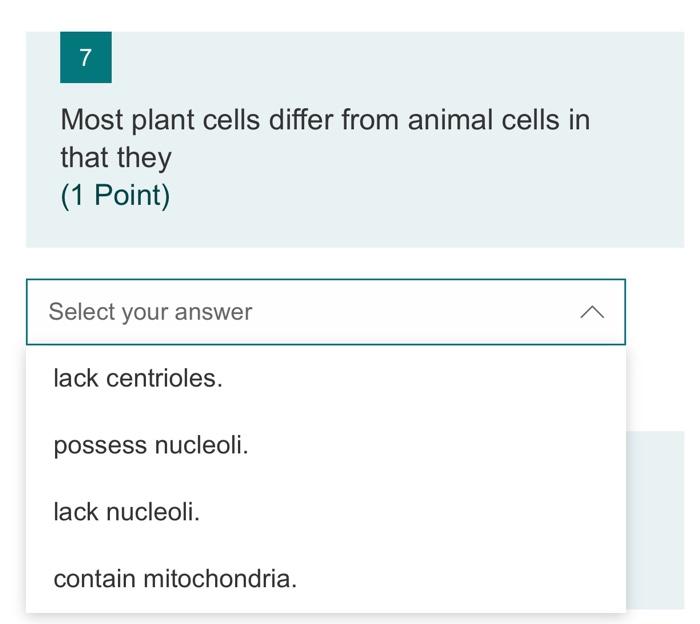Click the words 'that they' in the question

(115, 158)
